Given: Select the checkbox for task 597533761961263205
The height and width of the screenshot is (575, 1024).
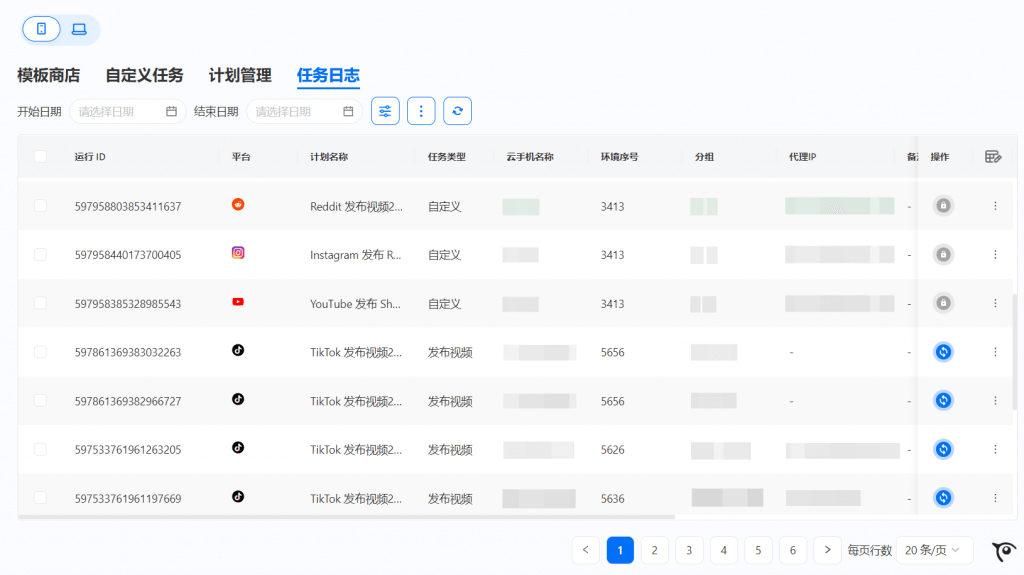Looking at the screenshot, I should point(40,449).
